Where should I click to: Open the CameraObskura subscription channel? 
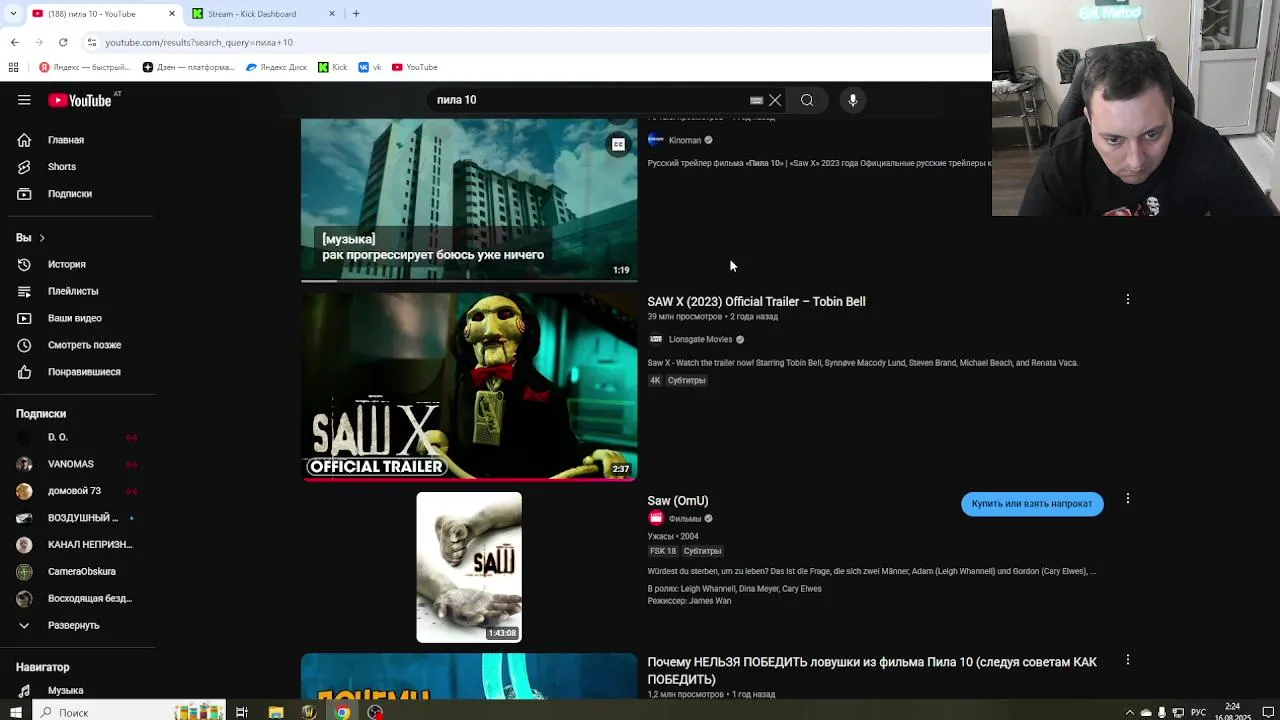[82, 572]
